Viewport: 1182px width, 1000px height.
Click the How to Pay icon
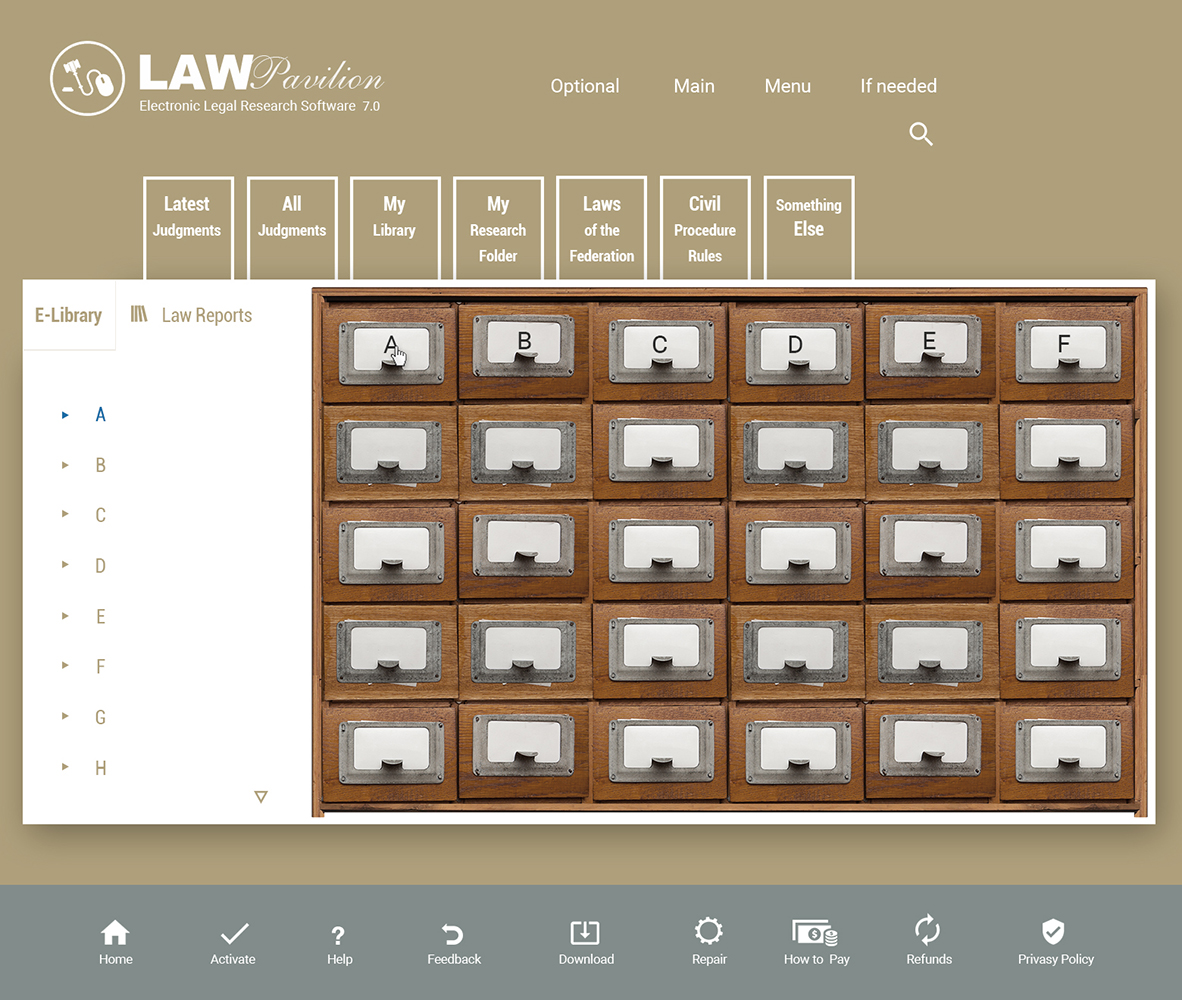click(815, 934)
